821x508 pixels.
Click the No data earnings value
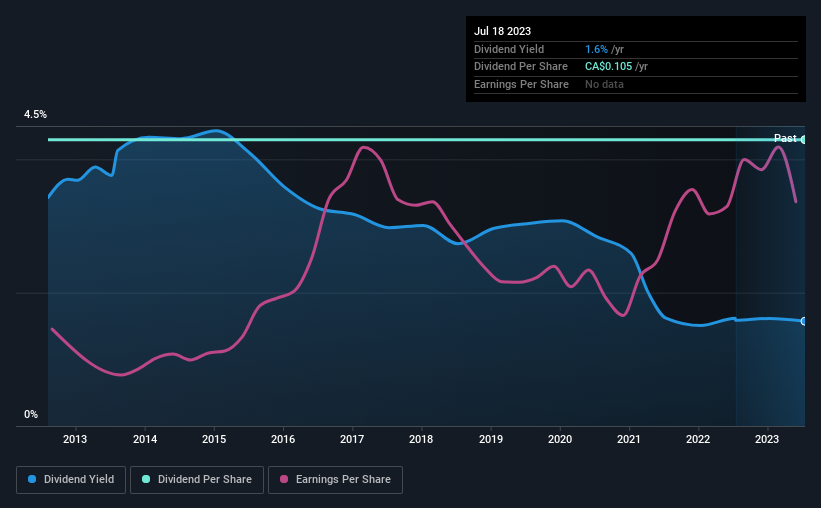point(604,84)
